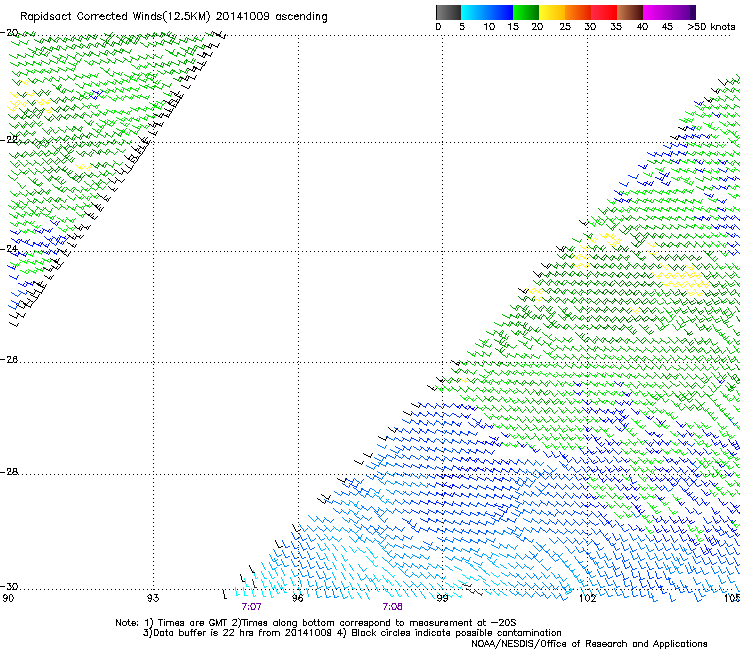Click the red 30-35 knots legend swatch

[604, 12]
